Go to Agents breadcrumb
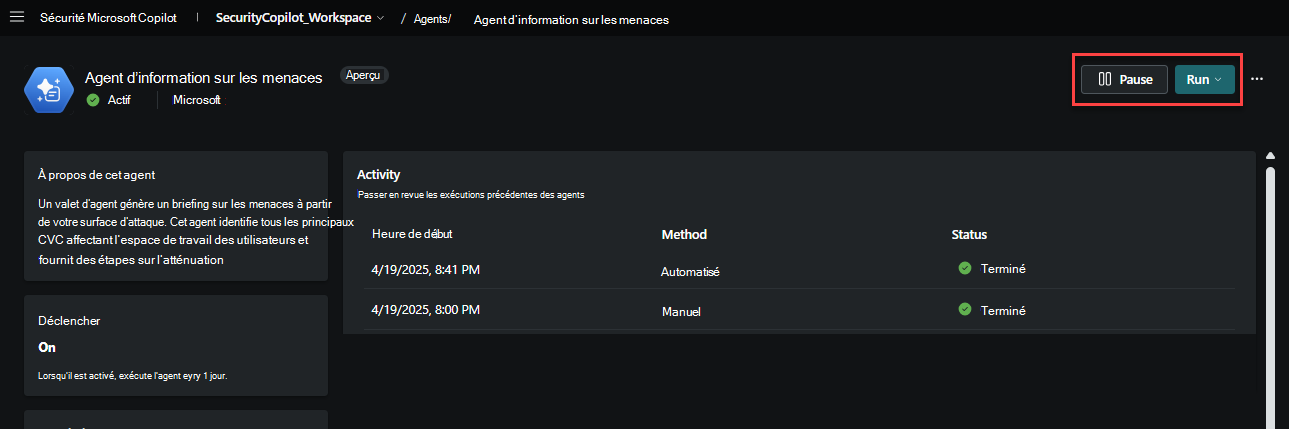 [432, 19]
